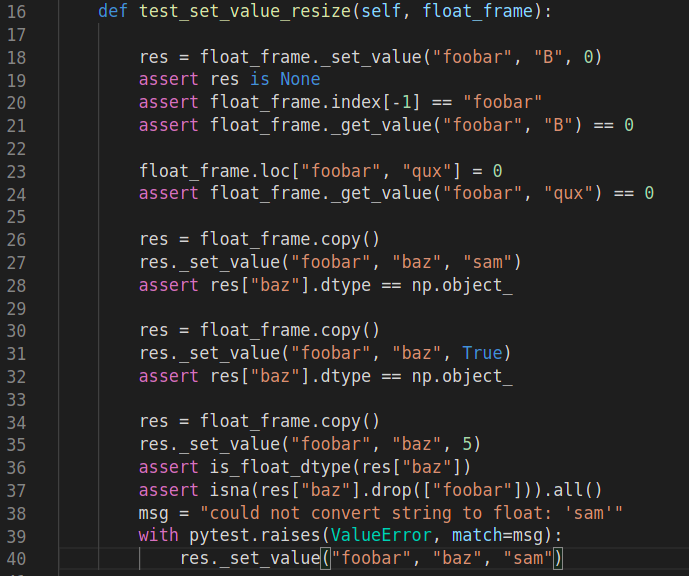This screenshot has width=689, height=576.
Task: Click the number 5 on line 35
Action: point(468,444)
